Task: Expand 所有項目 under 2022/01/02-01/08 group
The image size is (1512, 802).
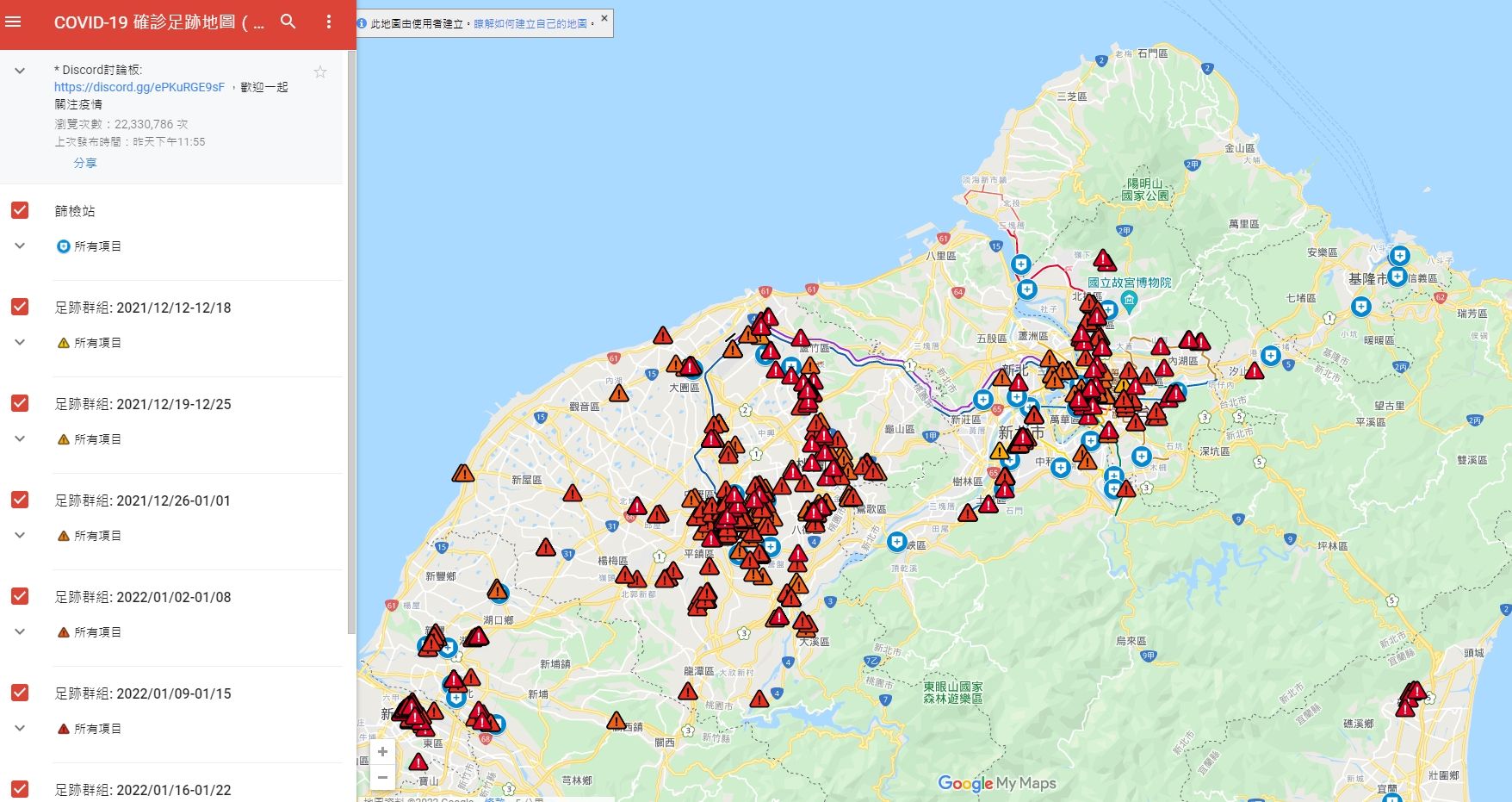Action: (20, 632)
